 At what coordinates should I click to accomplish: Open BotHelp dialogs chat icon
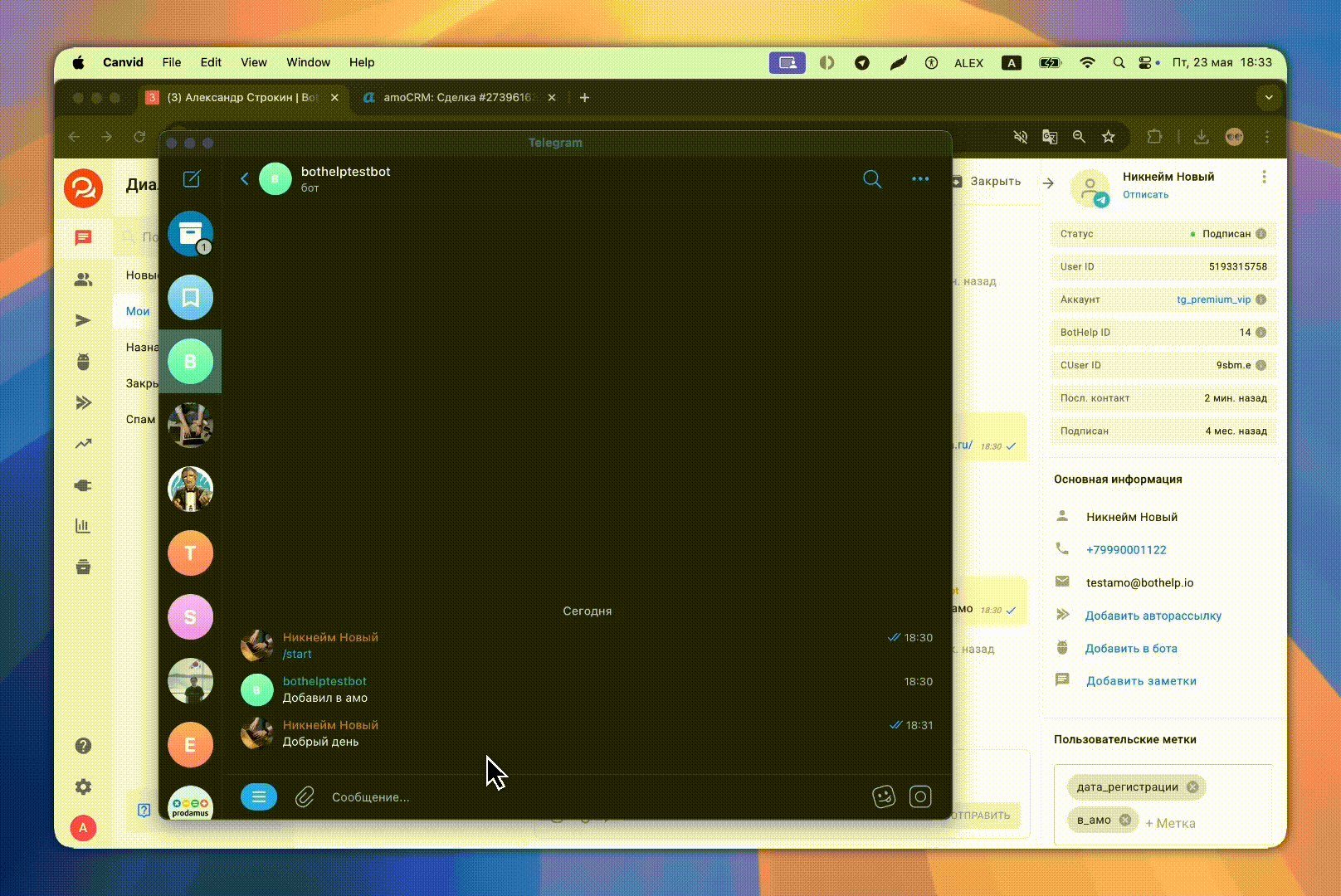pos(83,238)
